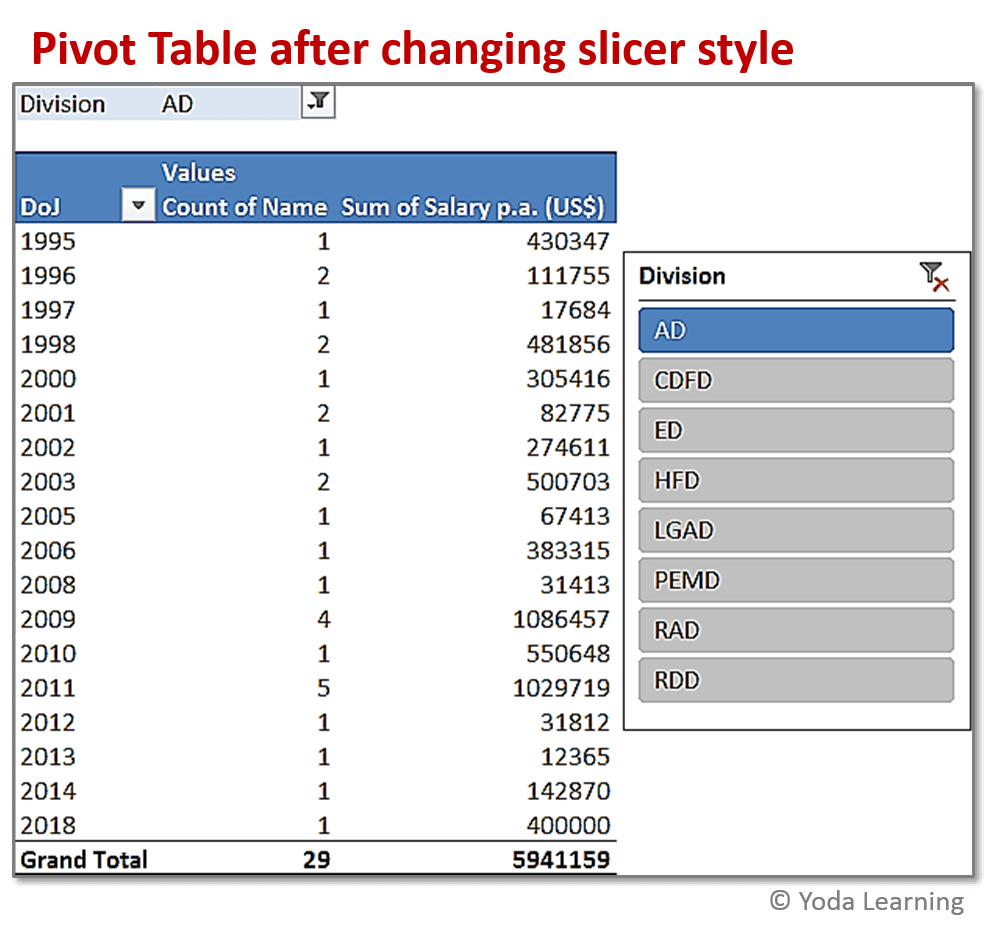Click the salary value 31413
Viewport: 988px width, 936px height.
[x=575, y=585]
